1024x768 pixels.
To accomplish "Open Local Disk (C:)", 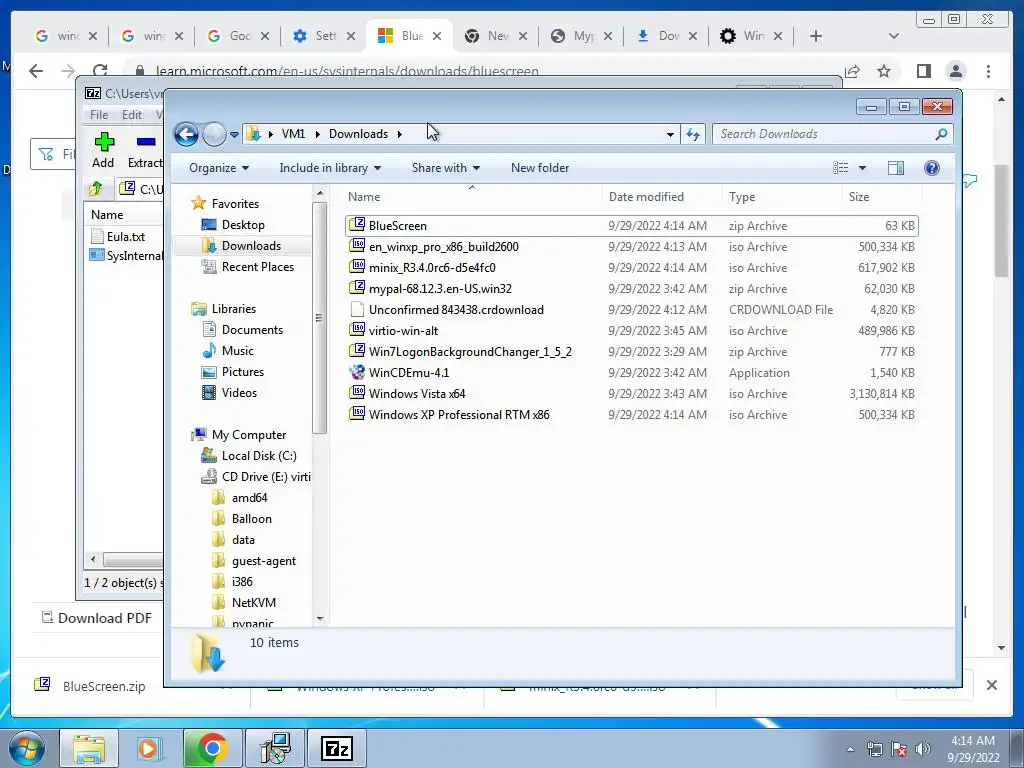I will click(x=259, y=456).
